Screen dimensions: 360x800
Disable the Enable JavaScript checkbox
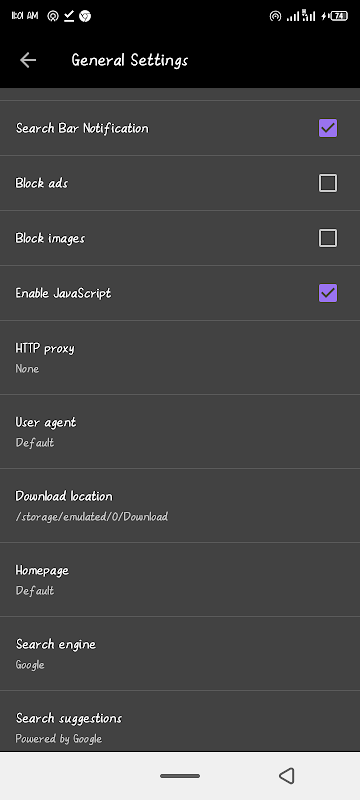[x=328, y=293]
